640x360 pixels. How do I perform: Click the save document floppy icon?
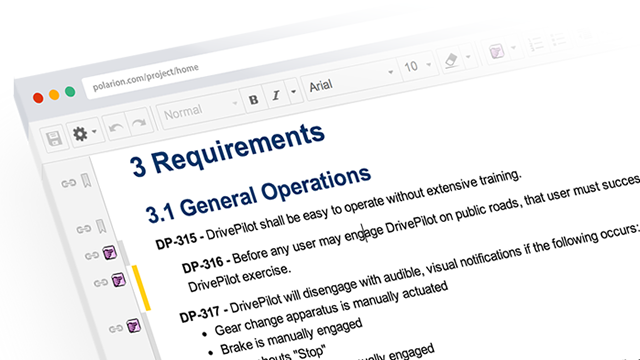(54, 138)
